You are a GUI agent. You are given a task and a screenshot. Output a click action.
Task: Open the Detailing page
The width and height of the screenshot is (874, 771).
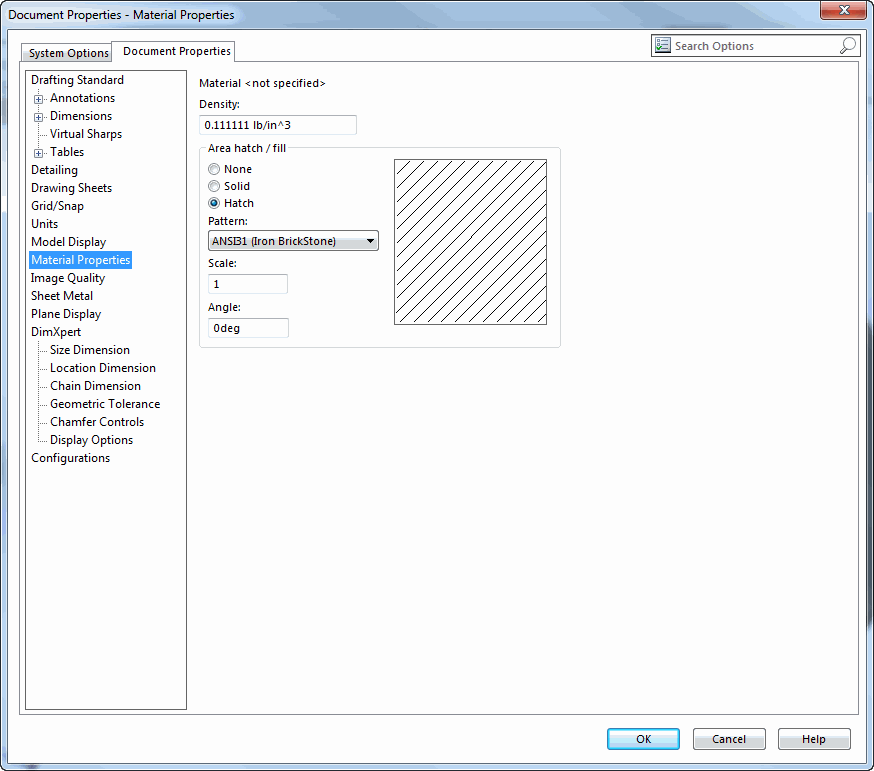pyautogui.click(x=55, y=170)
